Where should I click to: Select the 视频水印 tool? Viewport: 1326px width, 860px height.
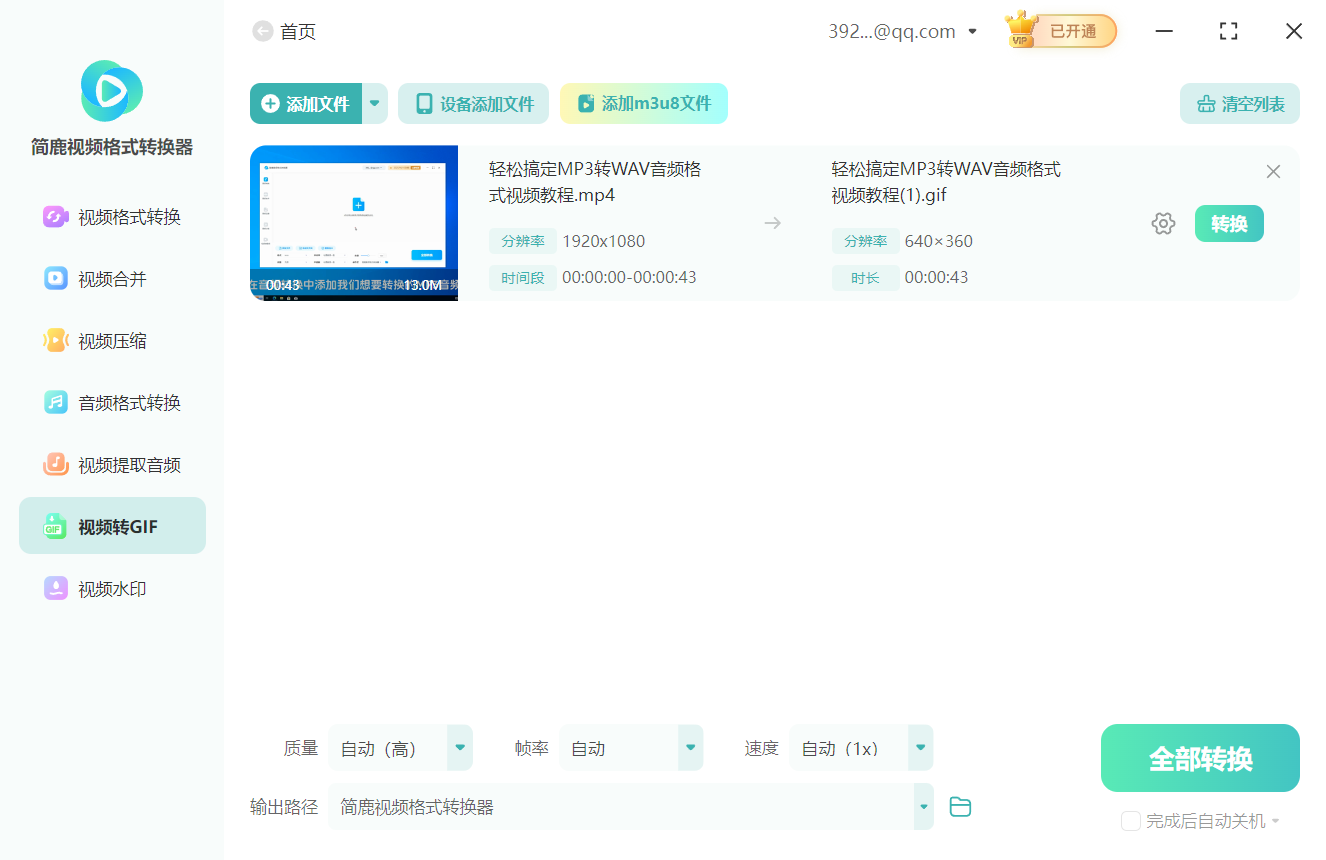(112, 588)
